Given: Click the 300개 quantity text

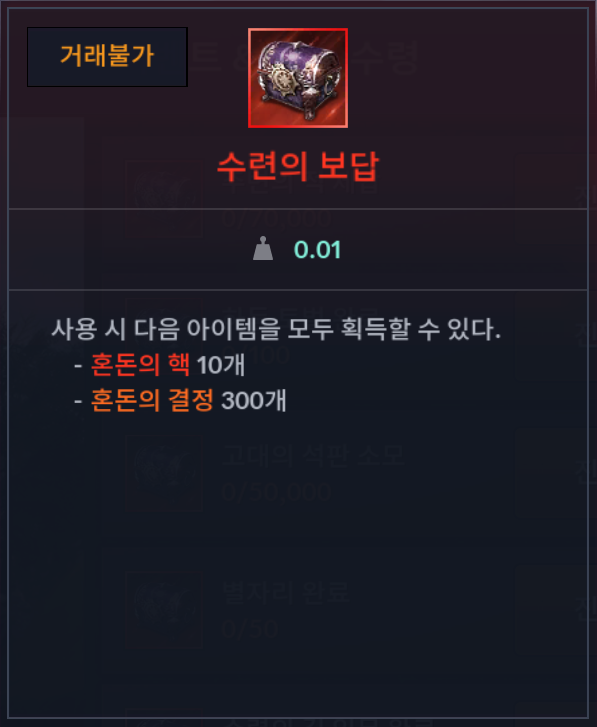Looking at the screenshot, I should [x=254, y=400].
